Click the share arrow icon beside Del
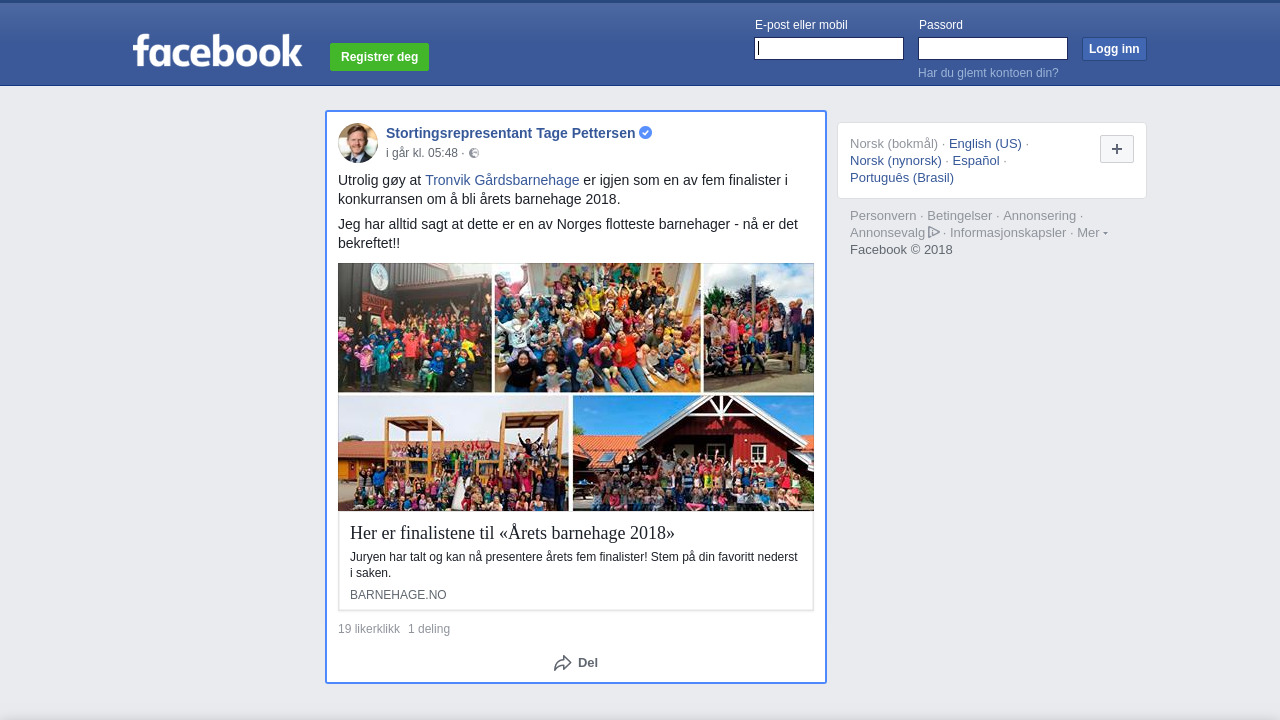 coord(563,663)
